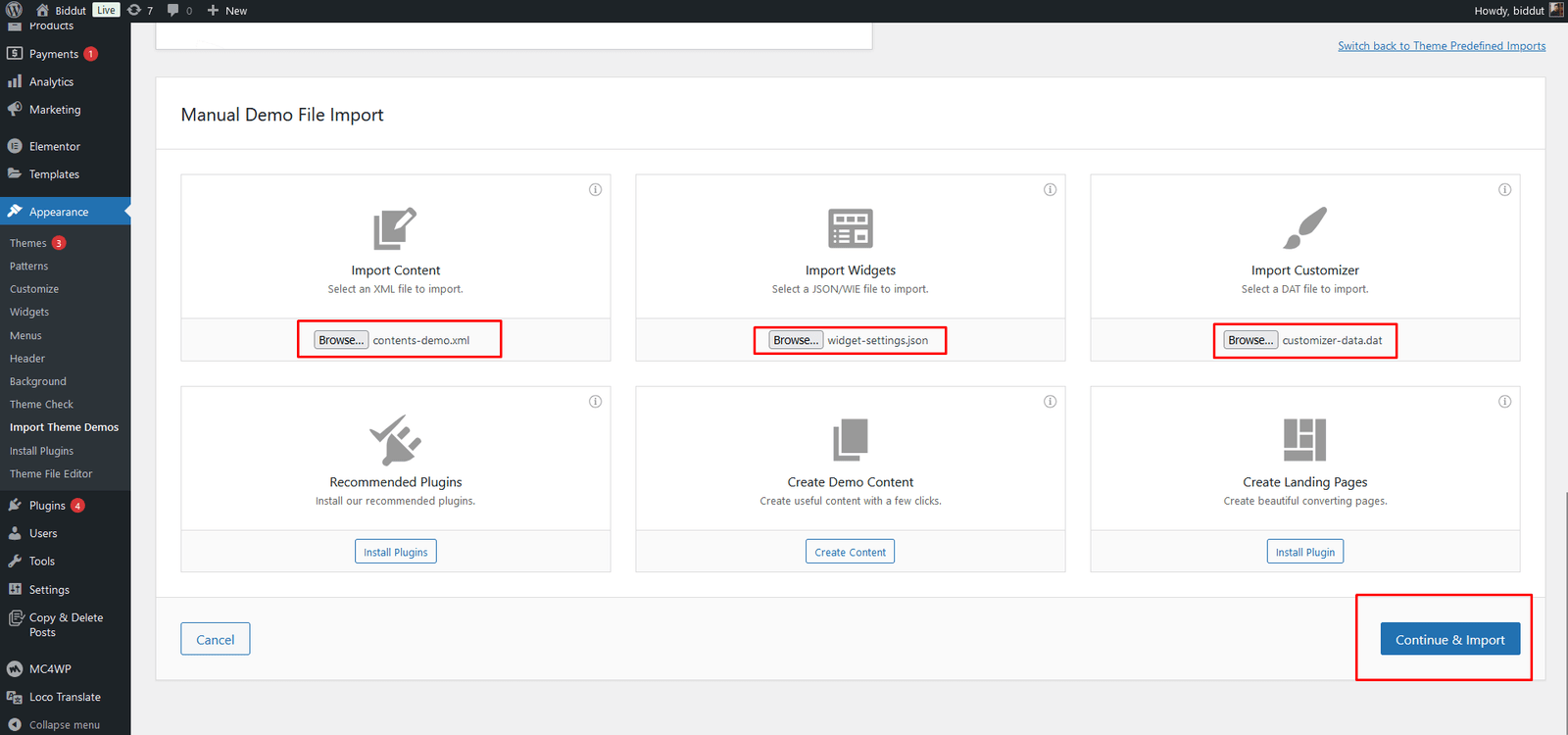Open the Plugins menu in sidebar
This screenshot has height=735, width=1568.
(47, 506)
